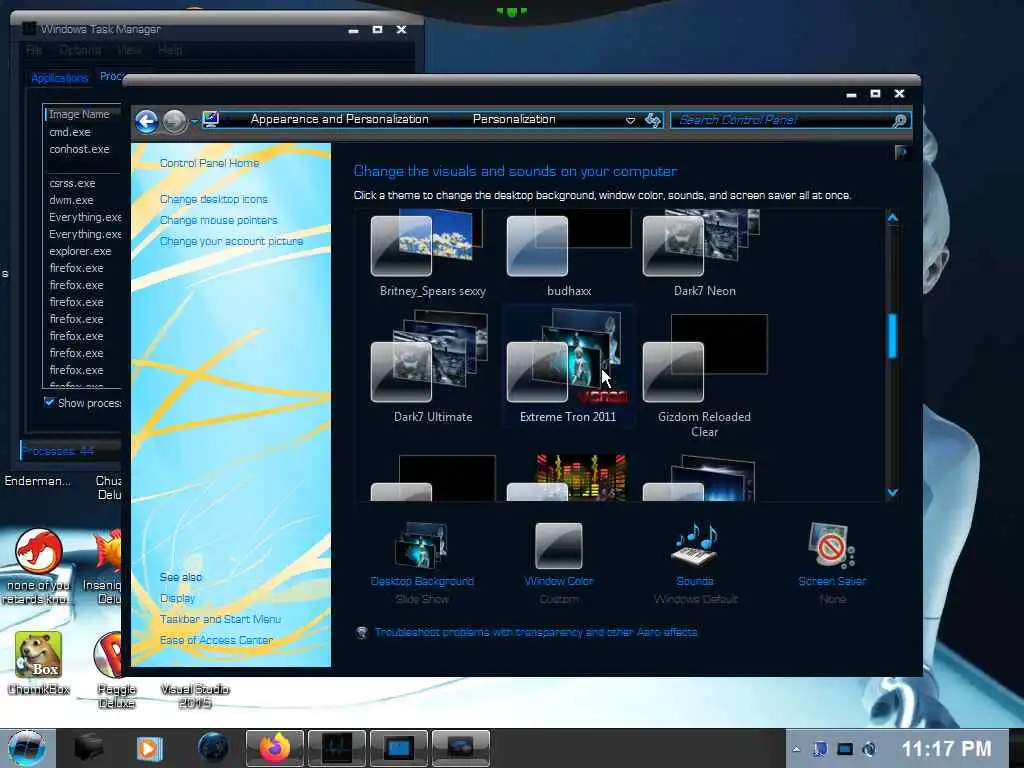1024x768 pixels.
Task: Click Troubleshoot problems with transparency link
Action: click(536, 632)
